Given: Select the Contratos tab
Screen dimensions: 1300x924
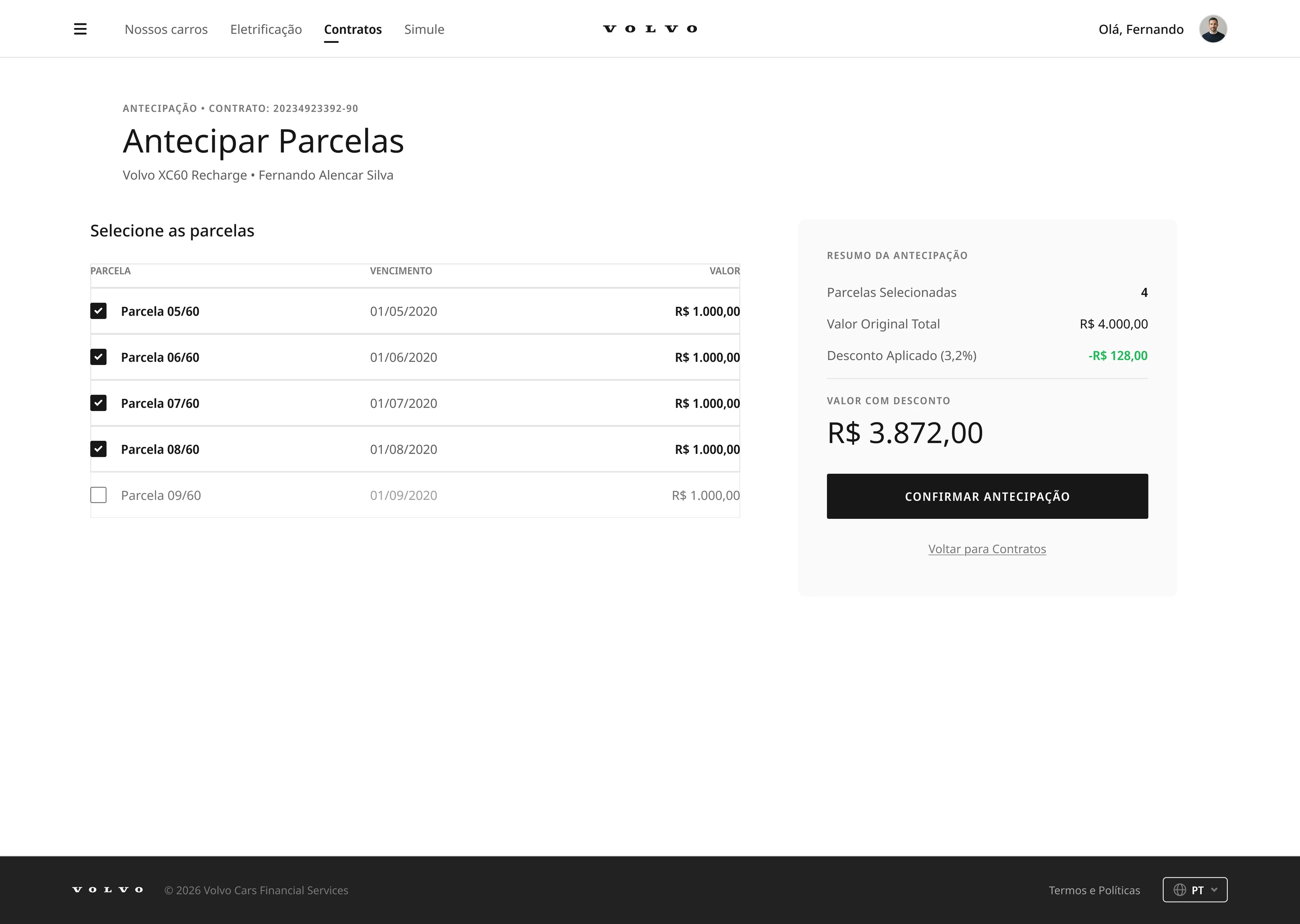Looking at the screenshot, I should [353, 30].
